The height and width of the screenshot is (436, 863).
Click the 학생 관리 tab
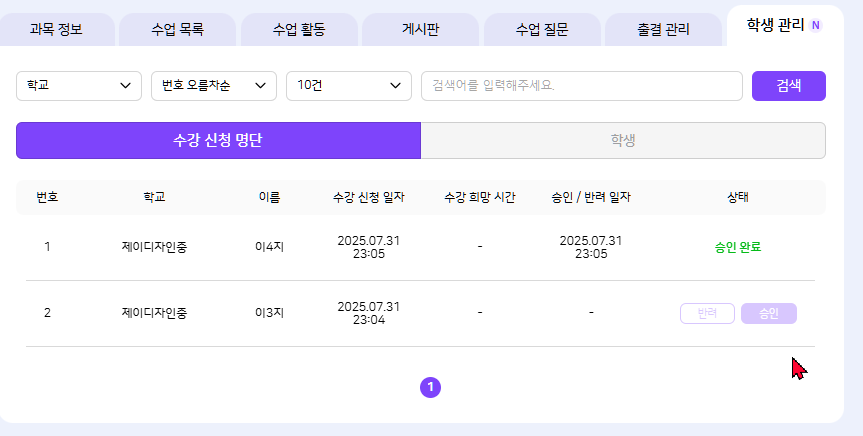(775, 24)
